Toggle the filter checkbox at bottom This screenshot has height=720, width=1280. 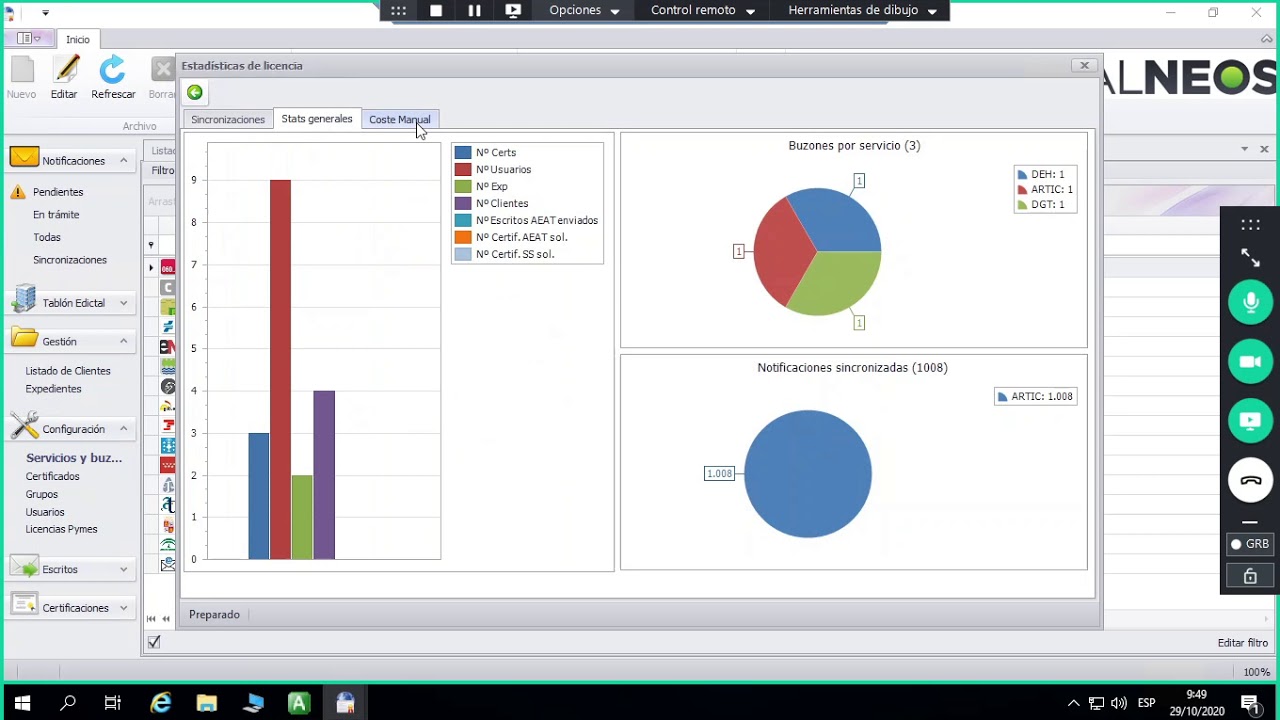(x=154, y=642)
